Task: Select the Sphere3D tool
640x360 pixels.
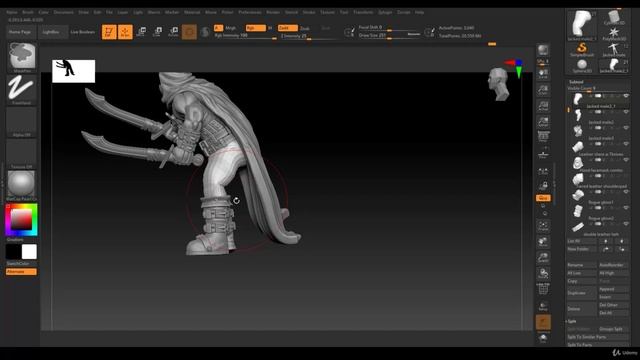Action: coord(582,65)
